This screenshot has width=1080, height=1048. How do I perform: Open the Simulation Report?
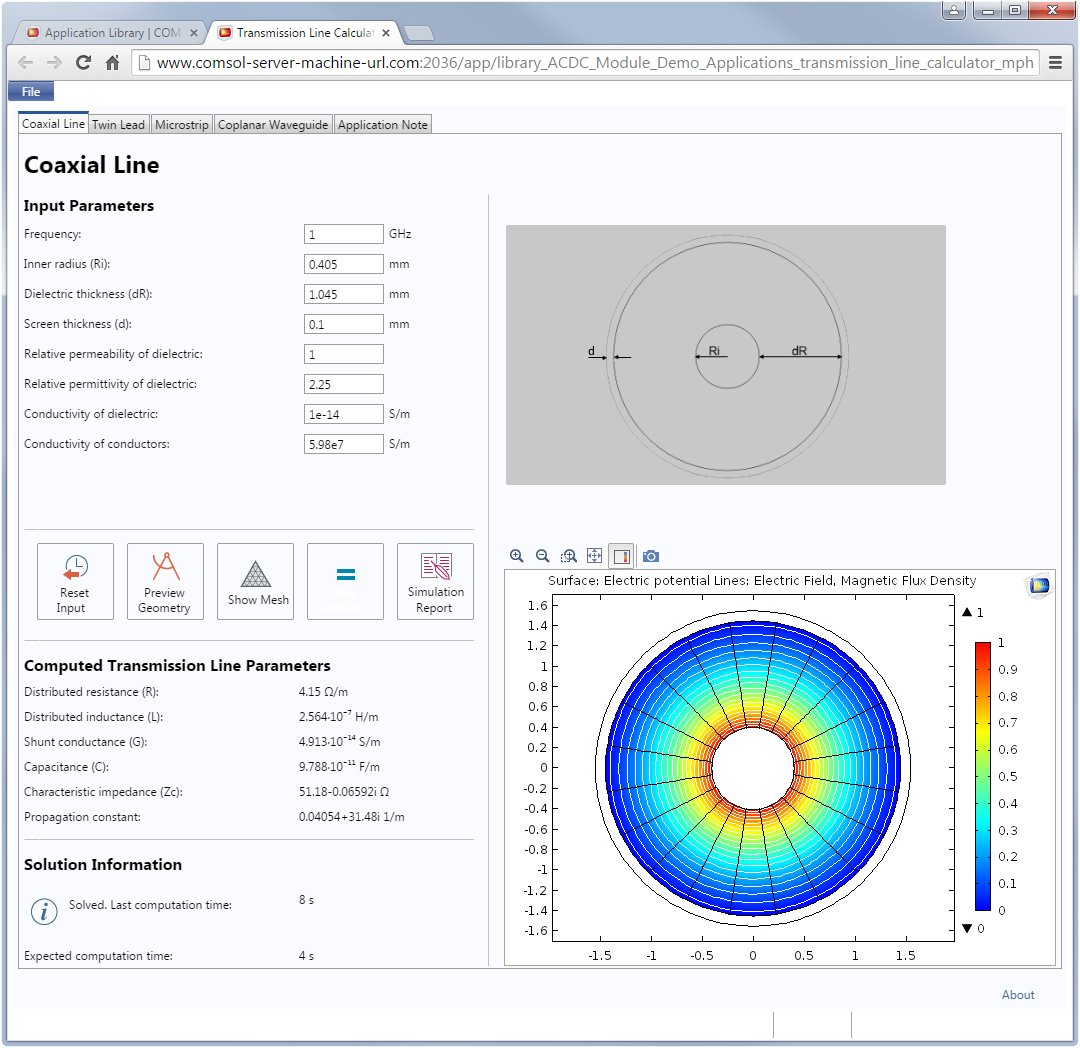(435, 581)
